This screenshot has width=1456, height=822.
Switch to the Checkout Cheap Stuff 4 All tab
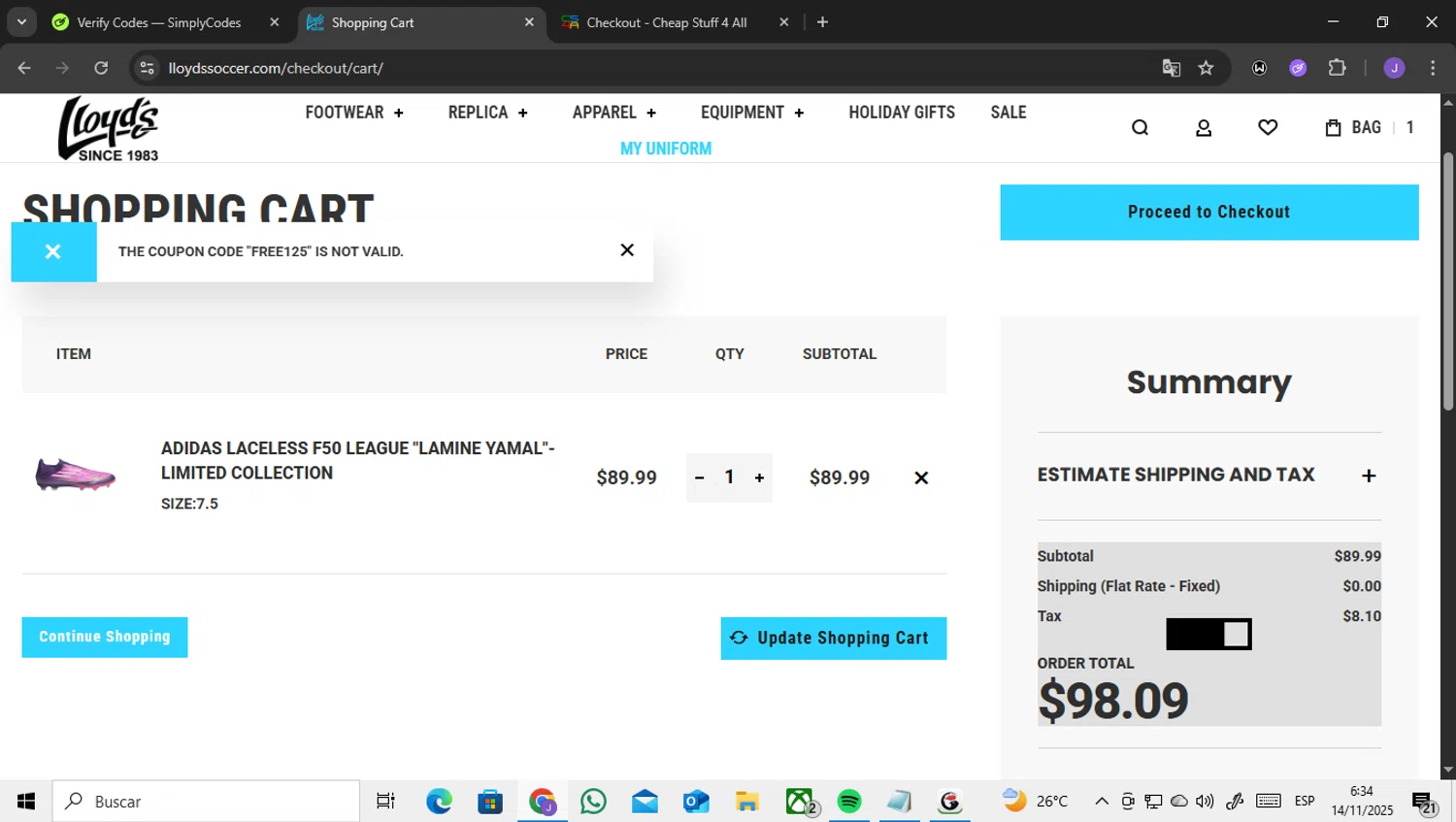[667, 22]
